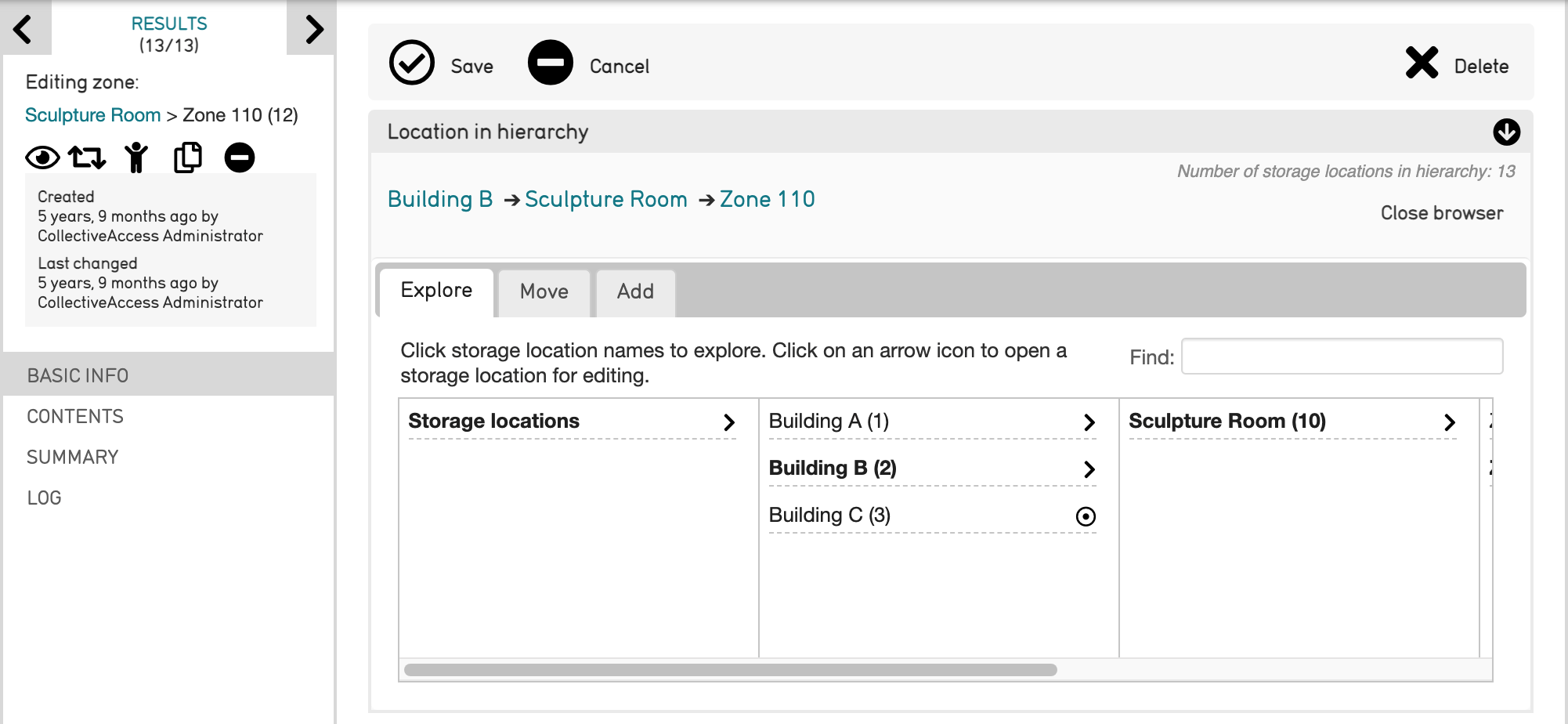
Task: Click the sidebar black minus-circle icon
Action: 240,158
